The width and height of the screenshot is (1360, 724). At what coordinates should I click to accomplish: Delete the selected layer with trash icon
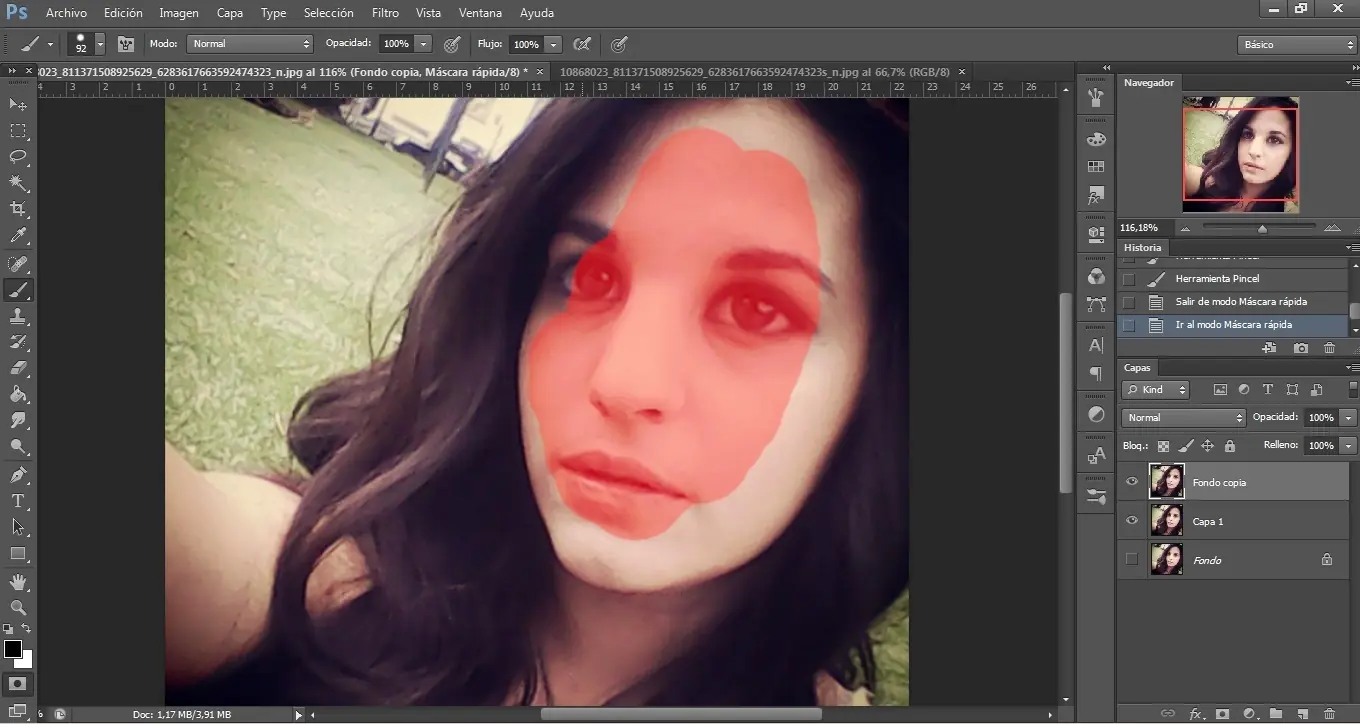coord(1329,714)
